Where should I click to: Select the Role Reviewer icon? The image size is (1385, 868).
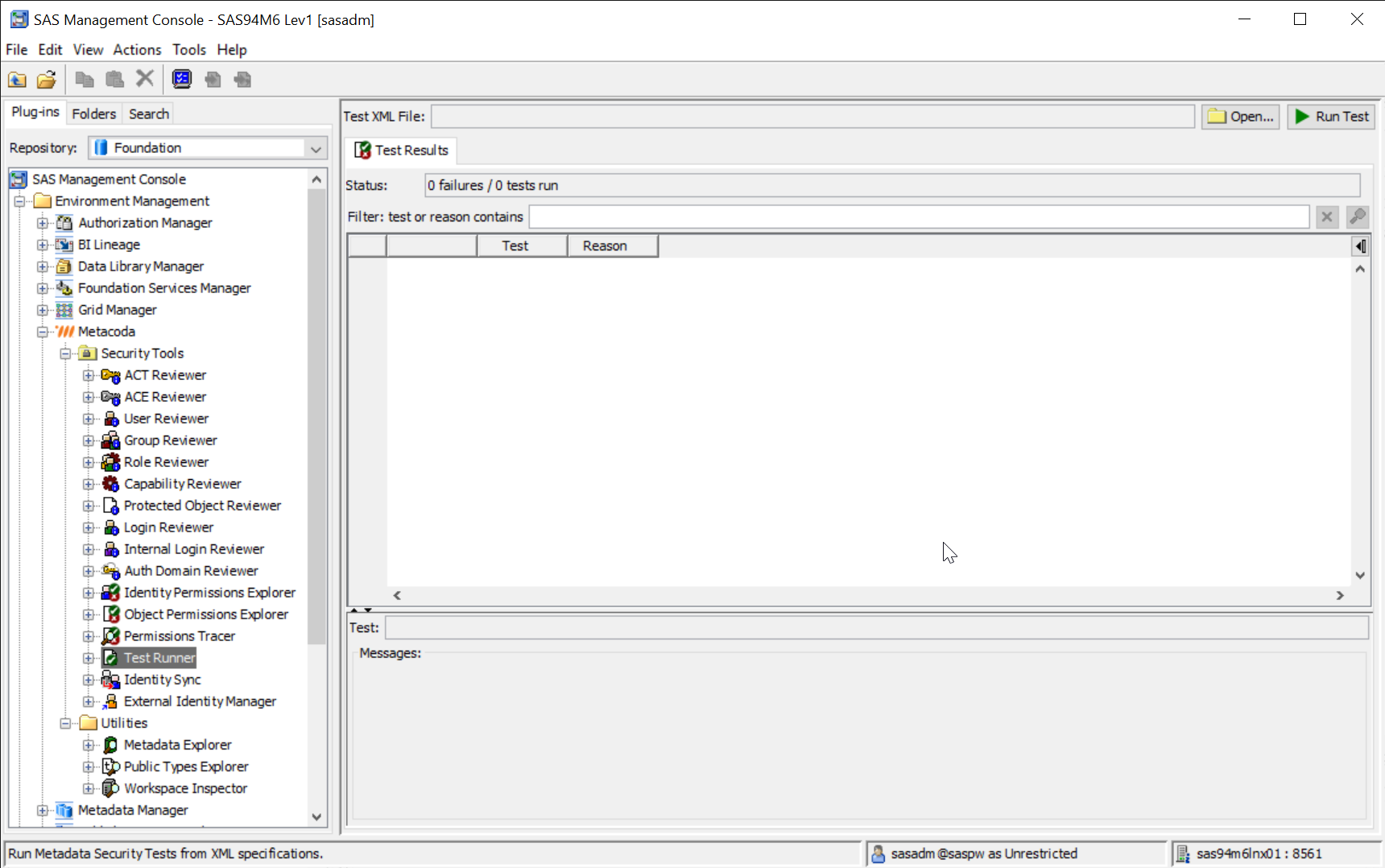[x=110, y=462]
